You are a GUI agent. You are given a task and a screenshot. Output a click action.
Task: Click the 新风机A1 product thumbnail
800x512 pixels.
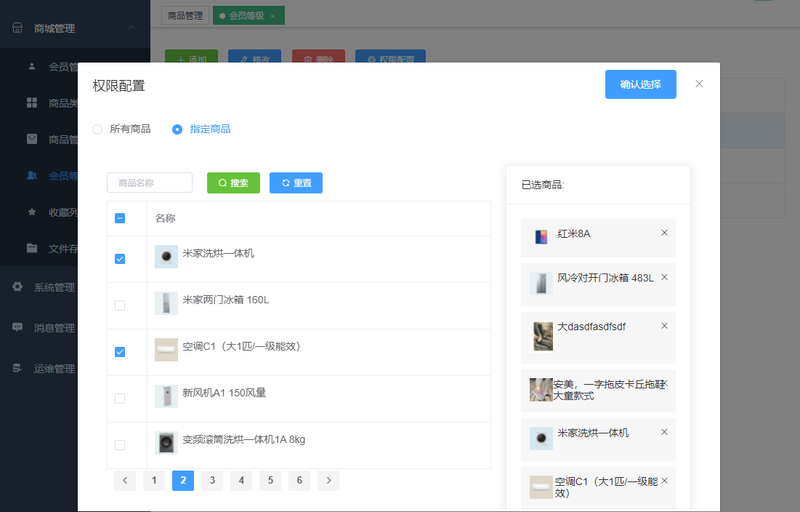click(x=166, y=396)
